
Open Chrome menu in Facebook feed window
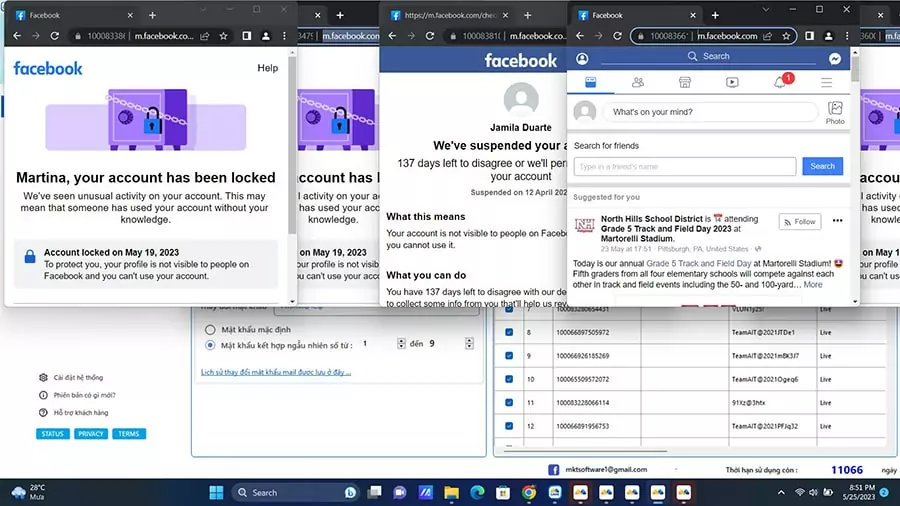pos(847,36)
